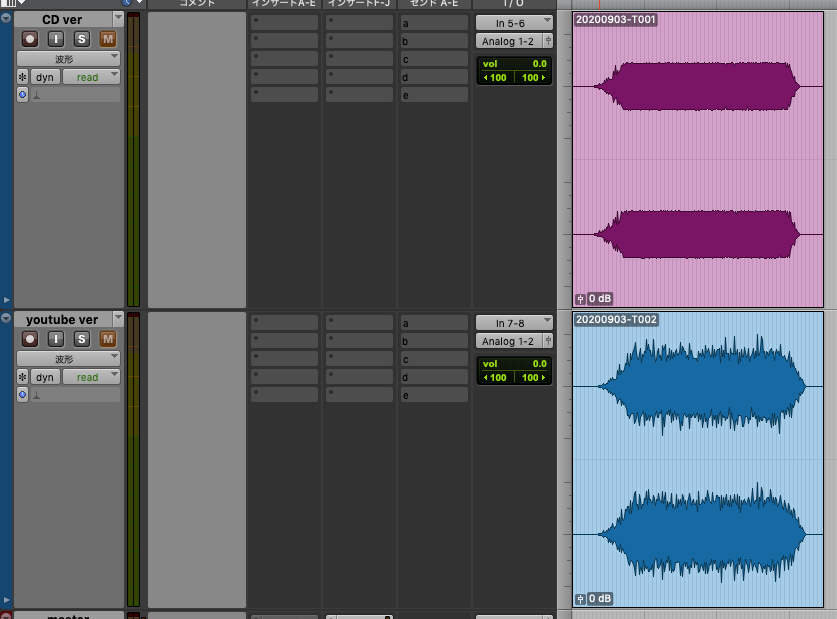
Task: Click clip gain fader icon on 20200903-T001
Action: (x=580, y=299)
